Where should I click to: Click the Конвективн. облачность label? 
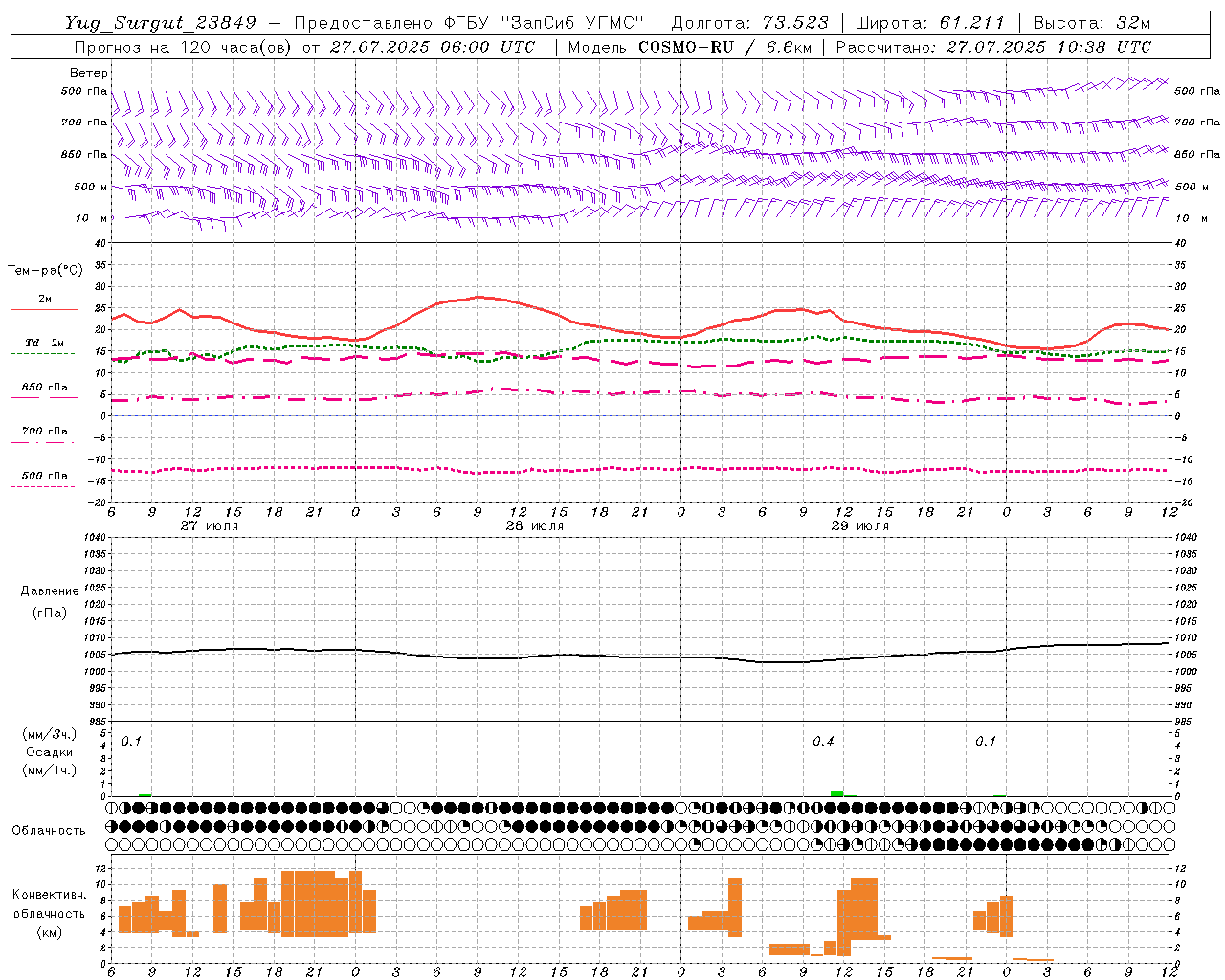(x=49, y=904)
